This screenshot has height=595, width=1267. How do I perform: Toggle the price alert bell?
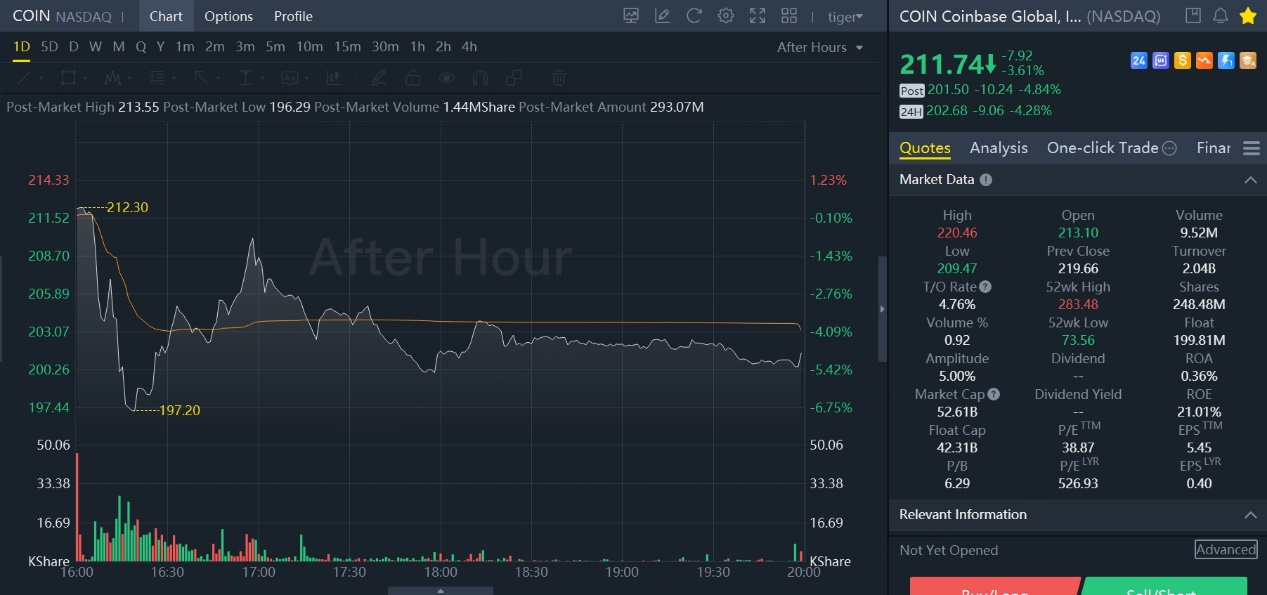click(x=1220, y=16)
